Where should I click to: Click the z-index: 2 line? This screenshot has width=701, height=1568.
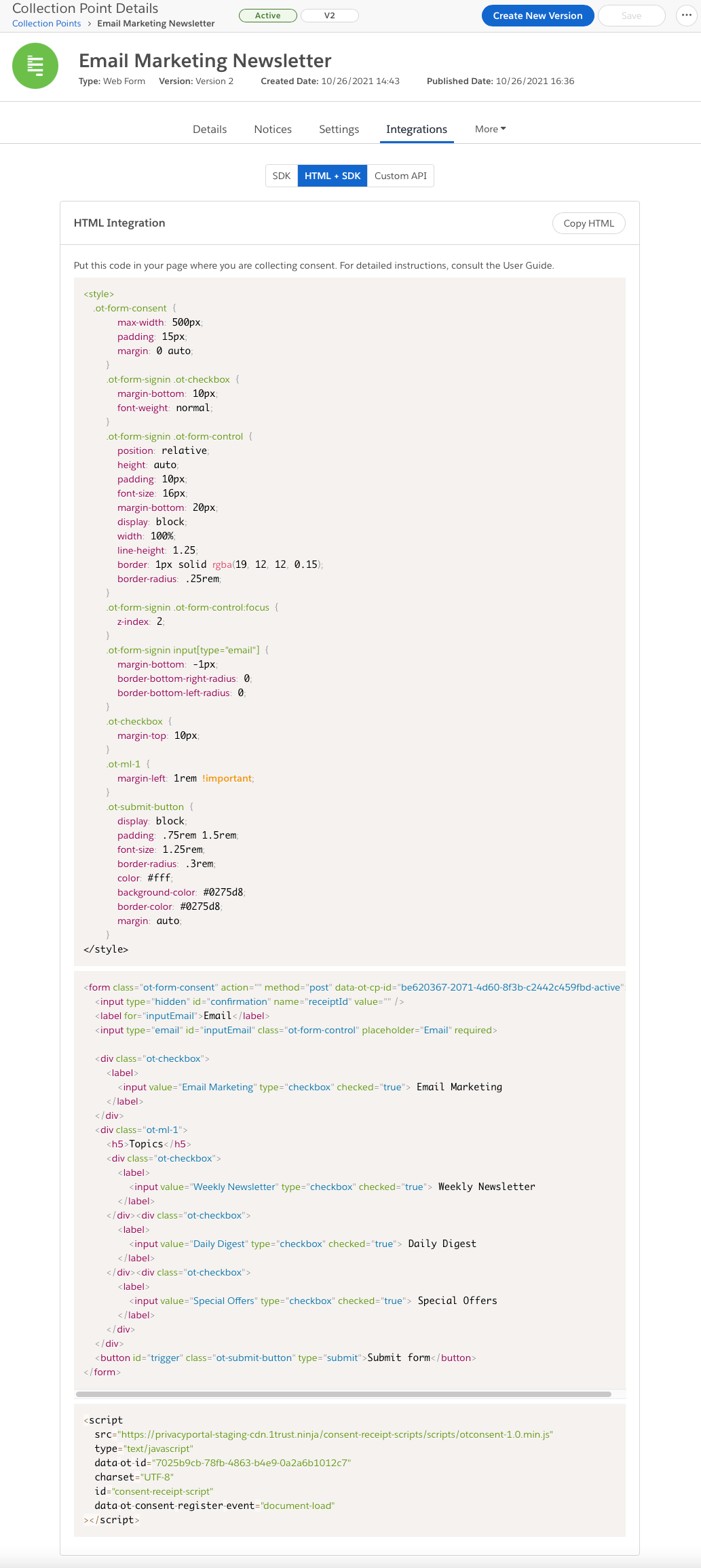point(141,622)
